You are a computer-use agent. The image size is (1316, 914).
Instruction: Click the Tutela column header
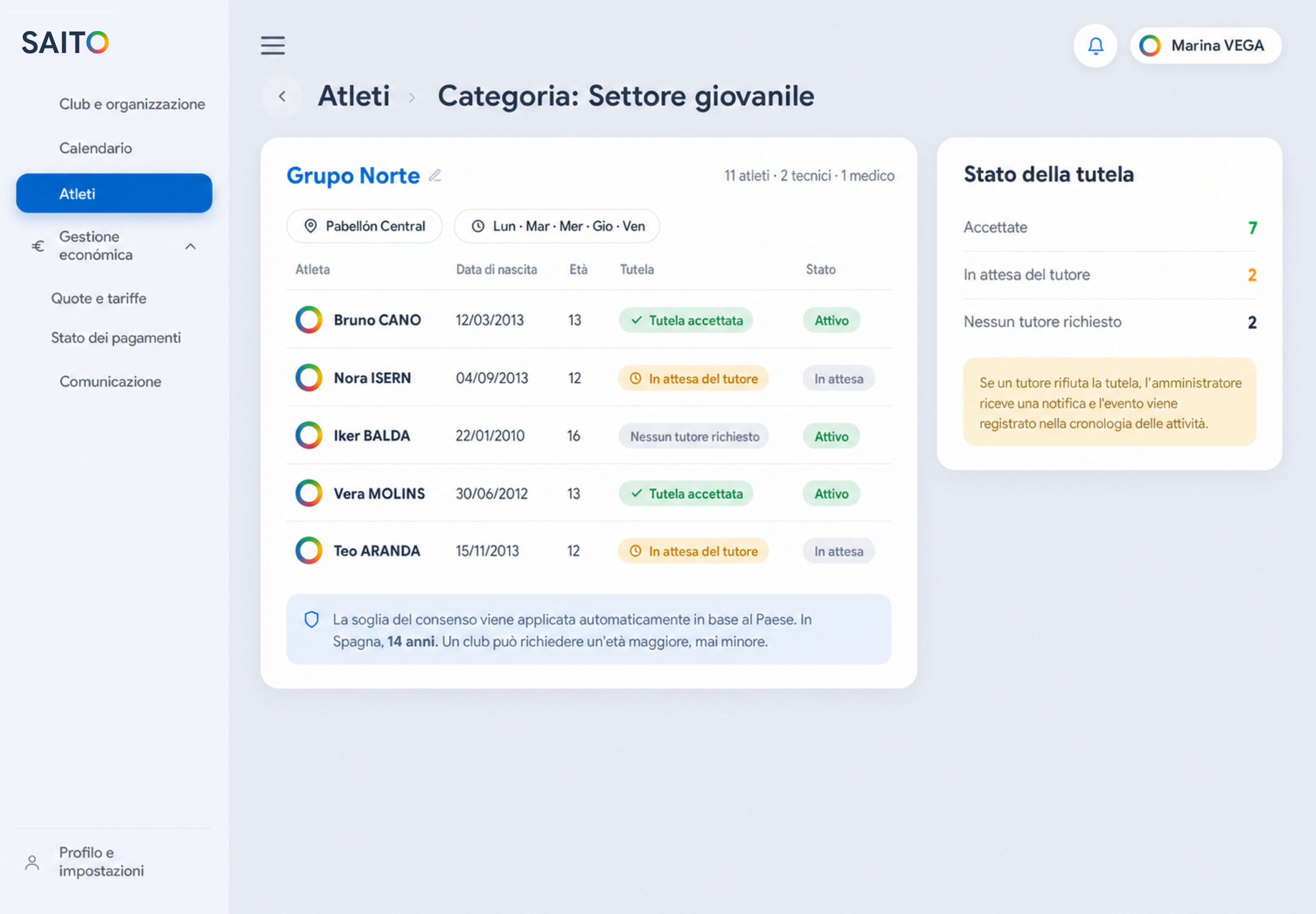[637, 269]
